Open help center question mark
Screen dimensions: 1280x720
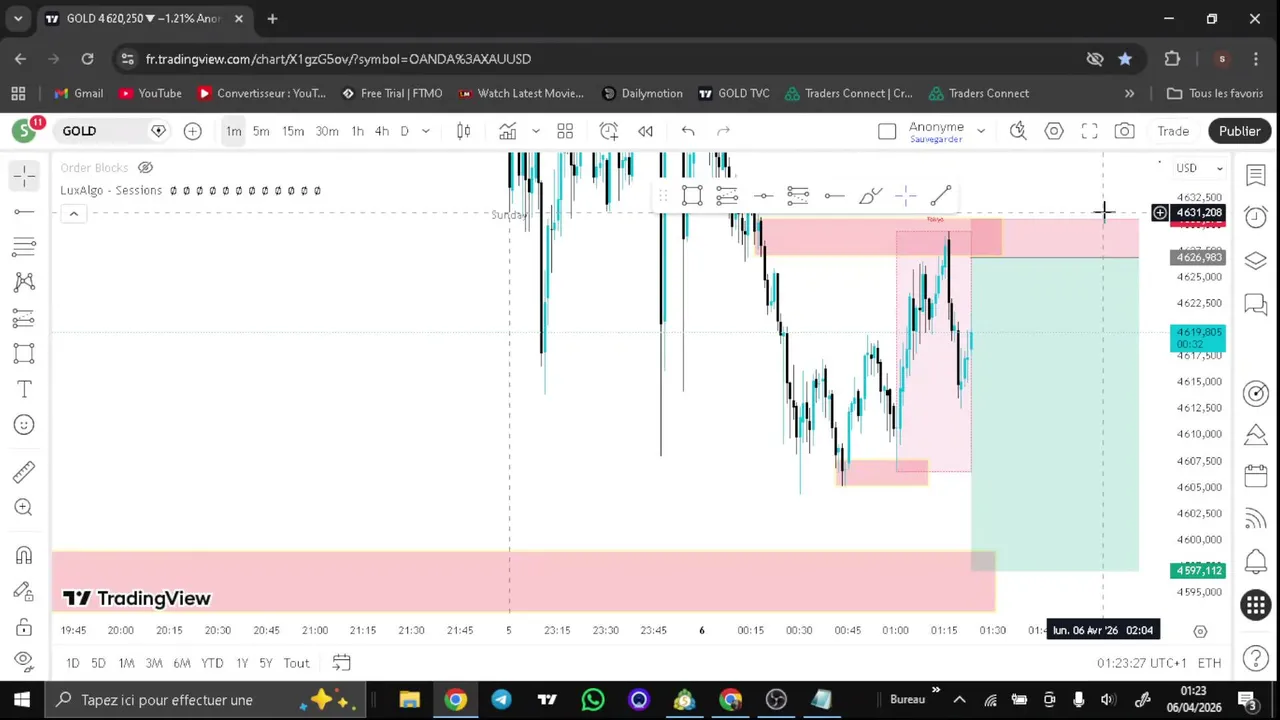point(1256,658)
